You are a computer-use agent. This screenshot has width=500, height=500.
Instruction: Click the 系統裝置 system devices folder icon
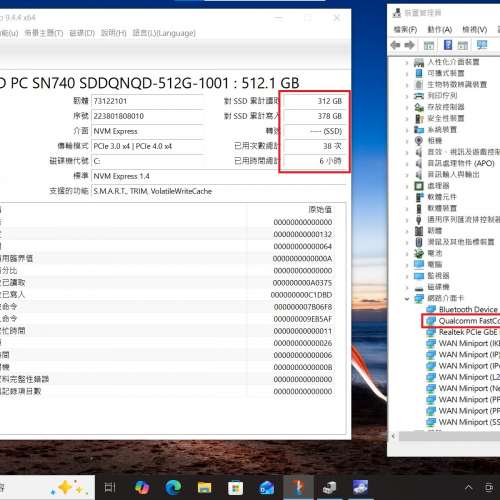pyautogui.click(x=419, y=129)
